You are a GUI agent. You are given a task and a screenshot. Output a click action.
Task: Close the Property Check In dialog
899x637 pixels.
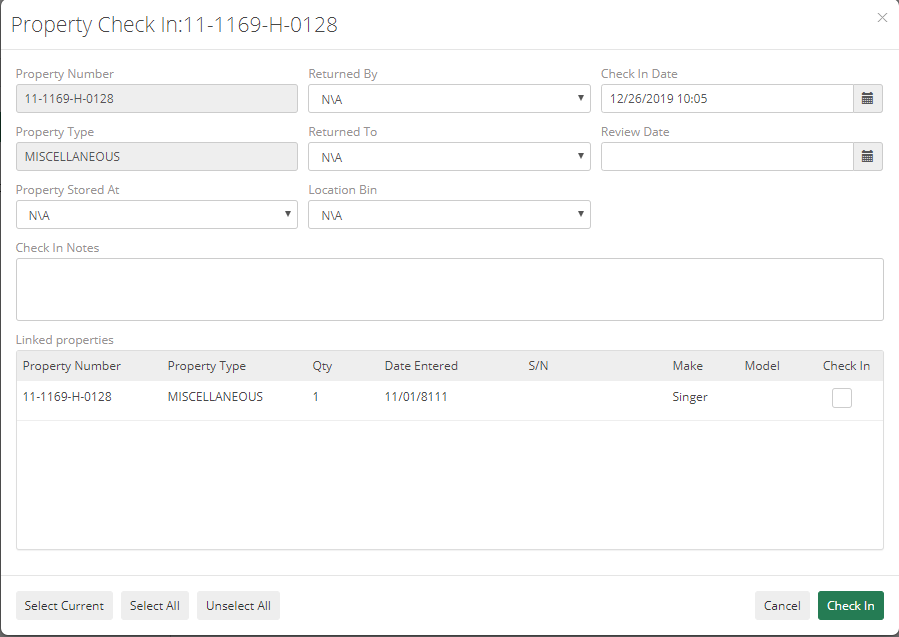click(882, 18)
